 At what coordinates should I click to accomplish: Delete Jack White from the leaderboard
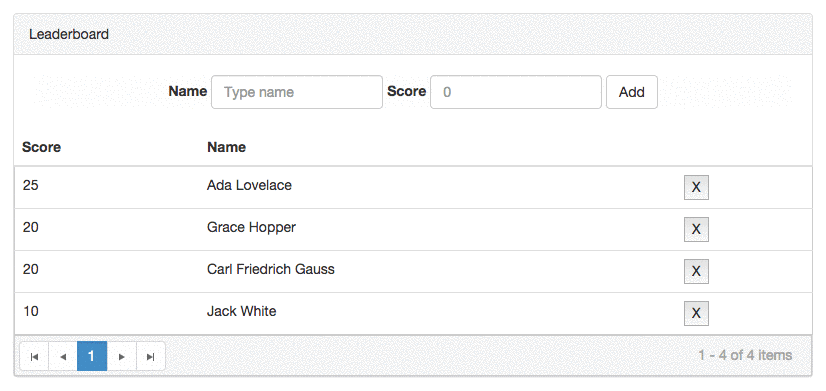(x=696, y=314)
